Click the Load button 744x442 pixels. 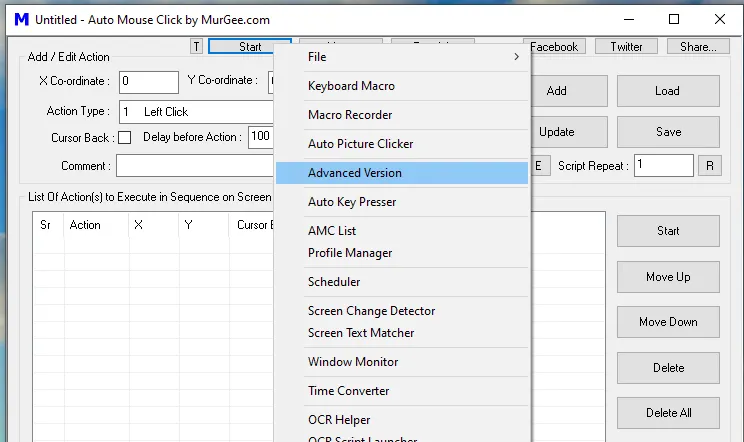click(668, 91)
